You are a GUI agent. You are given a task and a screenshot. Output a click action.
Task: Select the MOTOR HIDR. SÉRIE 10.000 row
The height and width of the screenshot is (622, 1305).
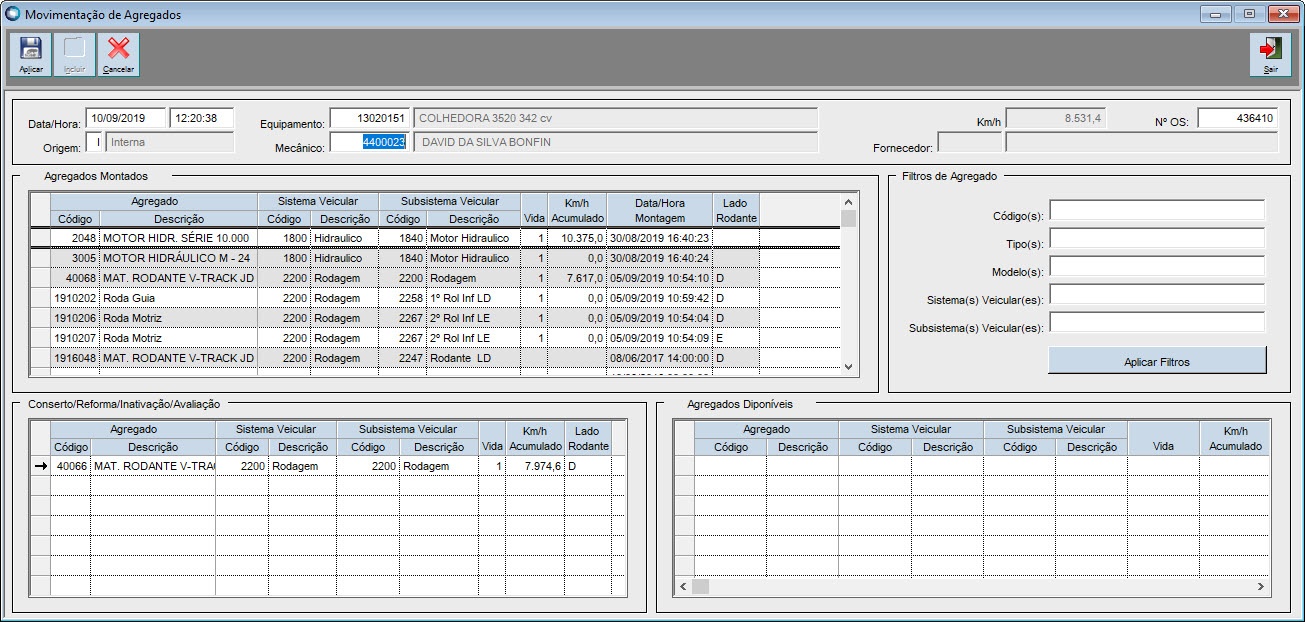[x=435, y=238]
